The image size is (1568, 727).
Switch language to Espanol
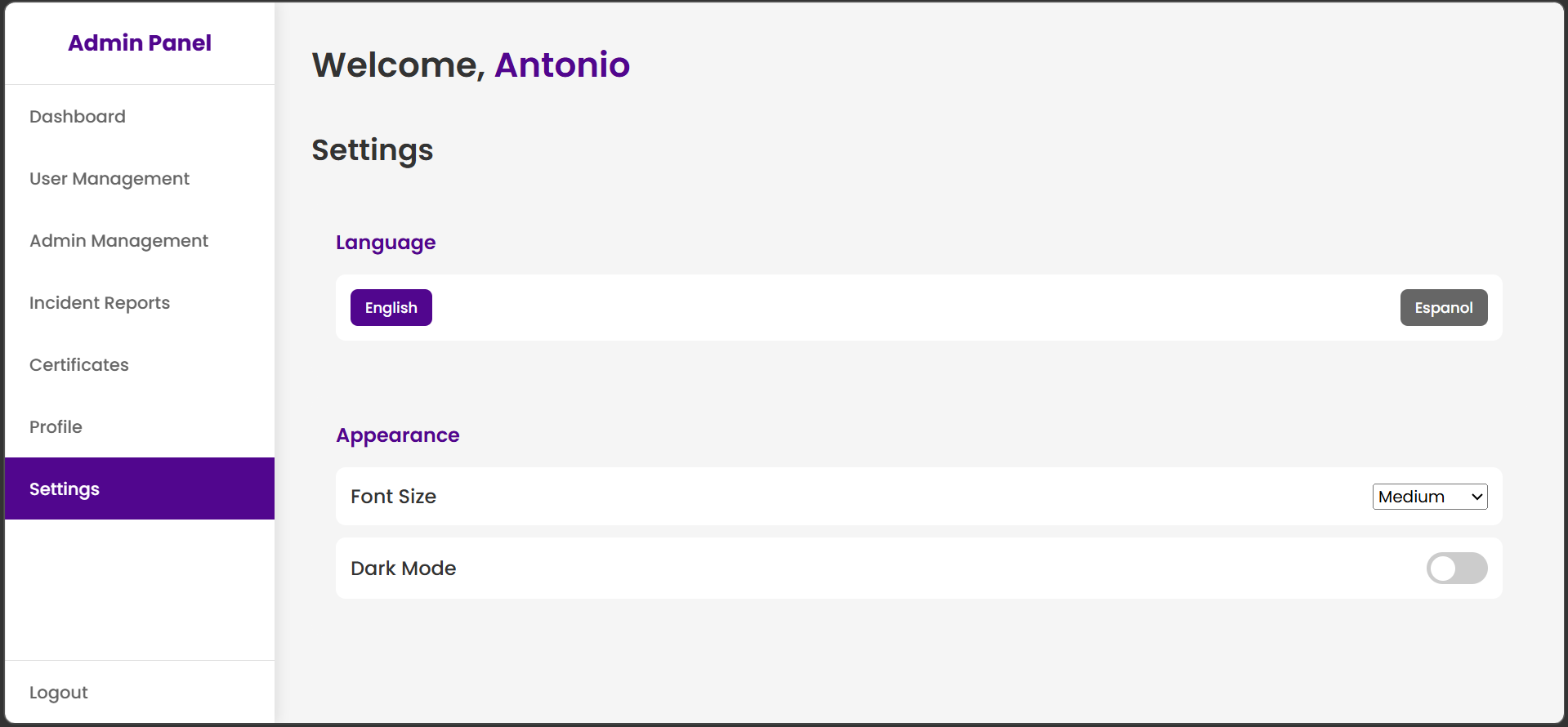coord(1443,308)
